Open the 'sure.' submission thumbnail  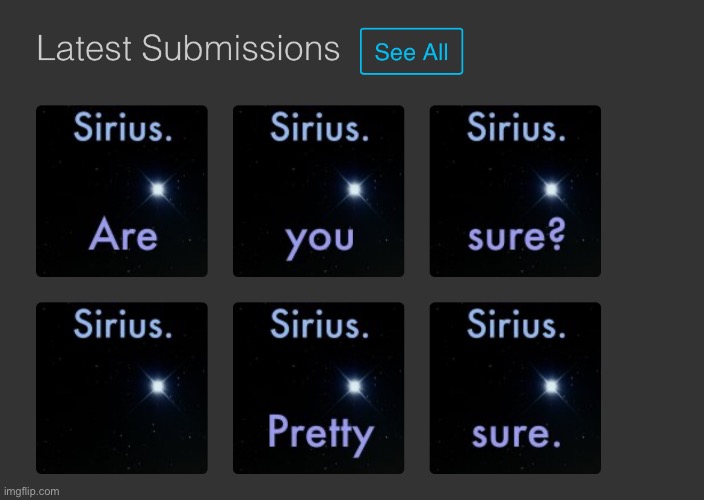(515, 388)
